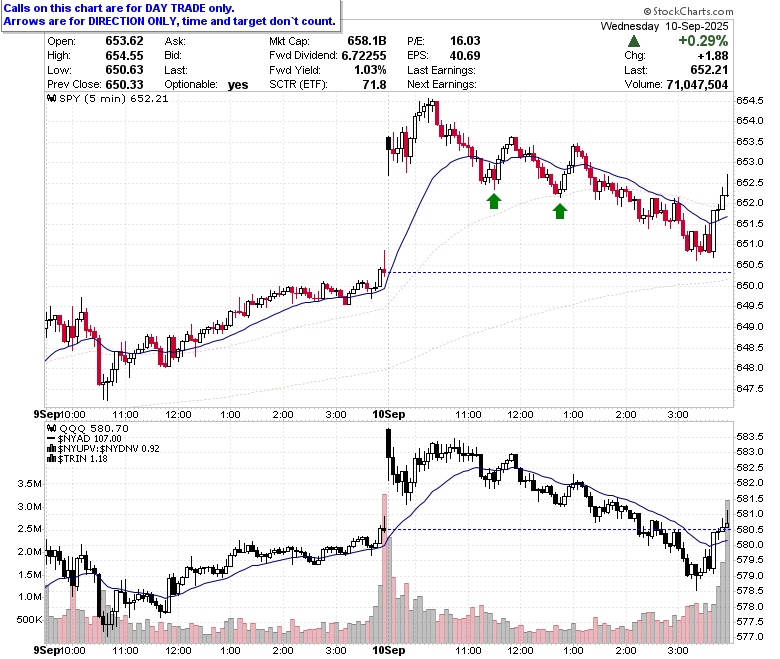Image resolution: width=780 pixels, height=659 pixels.
Task: Click the first green up arrow near 11:30
Action: [x=493, y=201]
